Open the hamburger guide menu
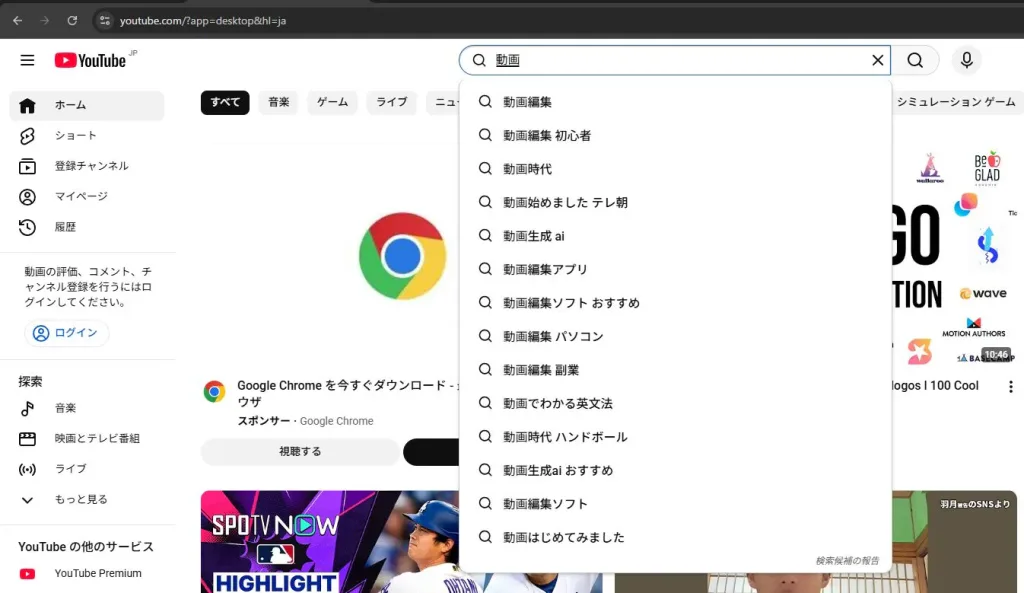The width and height of the screenshot is (1024, 593). (x=27, y=60)
